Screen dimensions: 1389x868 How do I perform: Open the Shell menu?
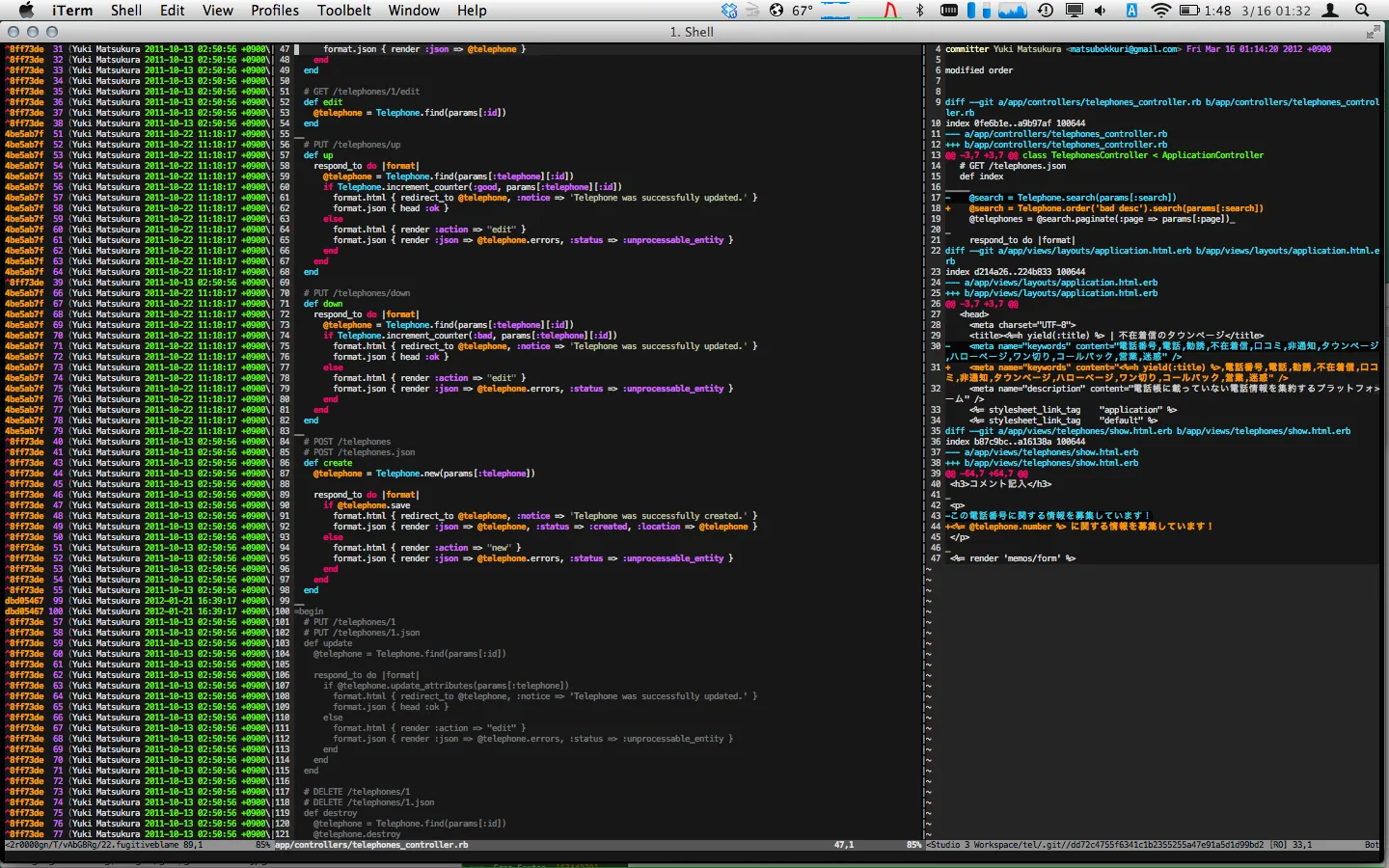tap(126, 11)
